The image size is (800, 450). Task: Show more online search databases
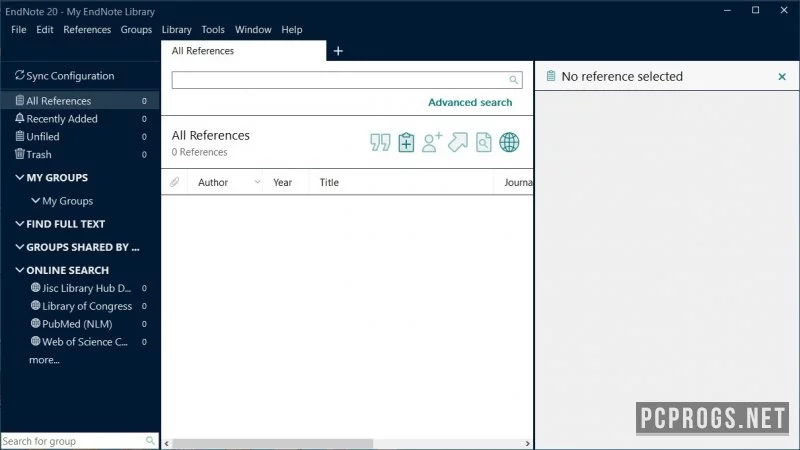pos(44,360)
